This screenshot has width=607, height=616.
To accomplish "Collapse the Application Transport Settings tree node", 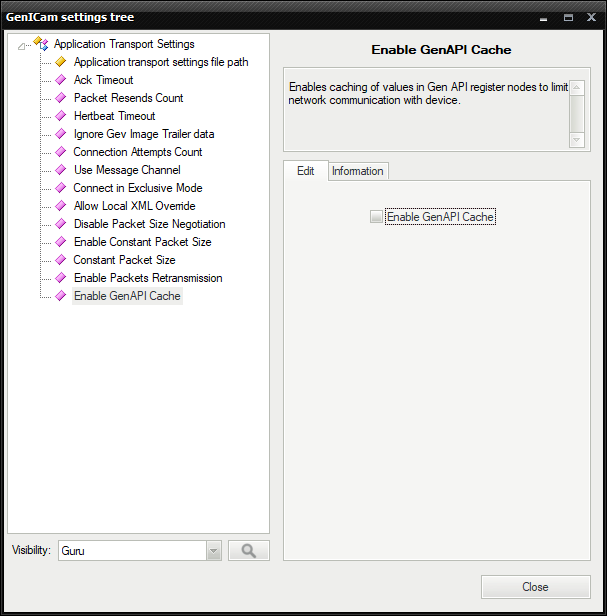I will pyautogui.click(x=21, y=46).
